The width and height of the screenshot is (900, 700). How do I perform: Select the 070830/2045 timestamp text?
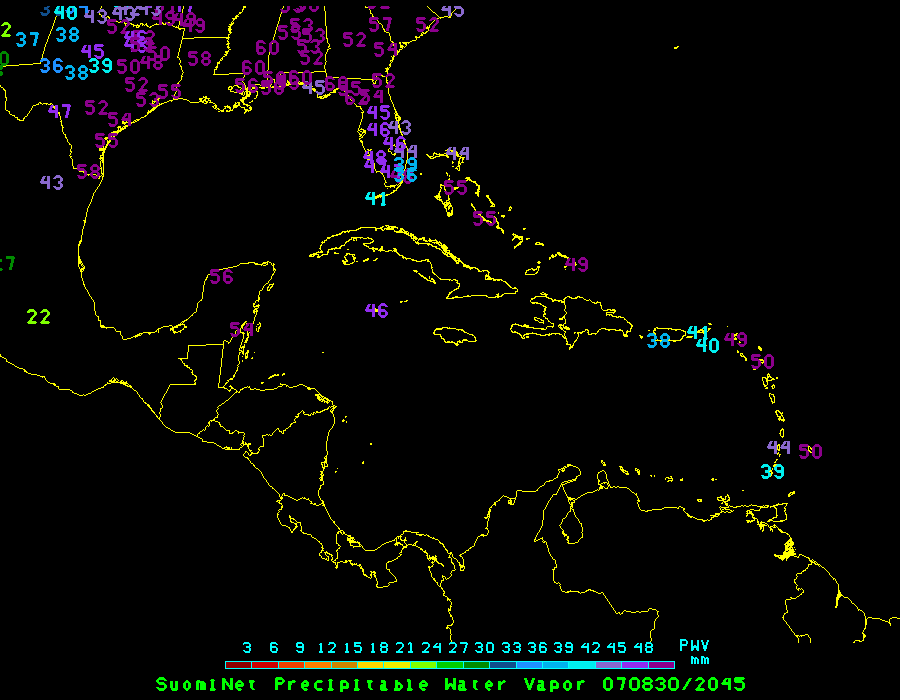[x=673, y=685]
